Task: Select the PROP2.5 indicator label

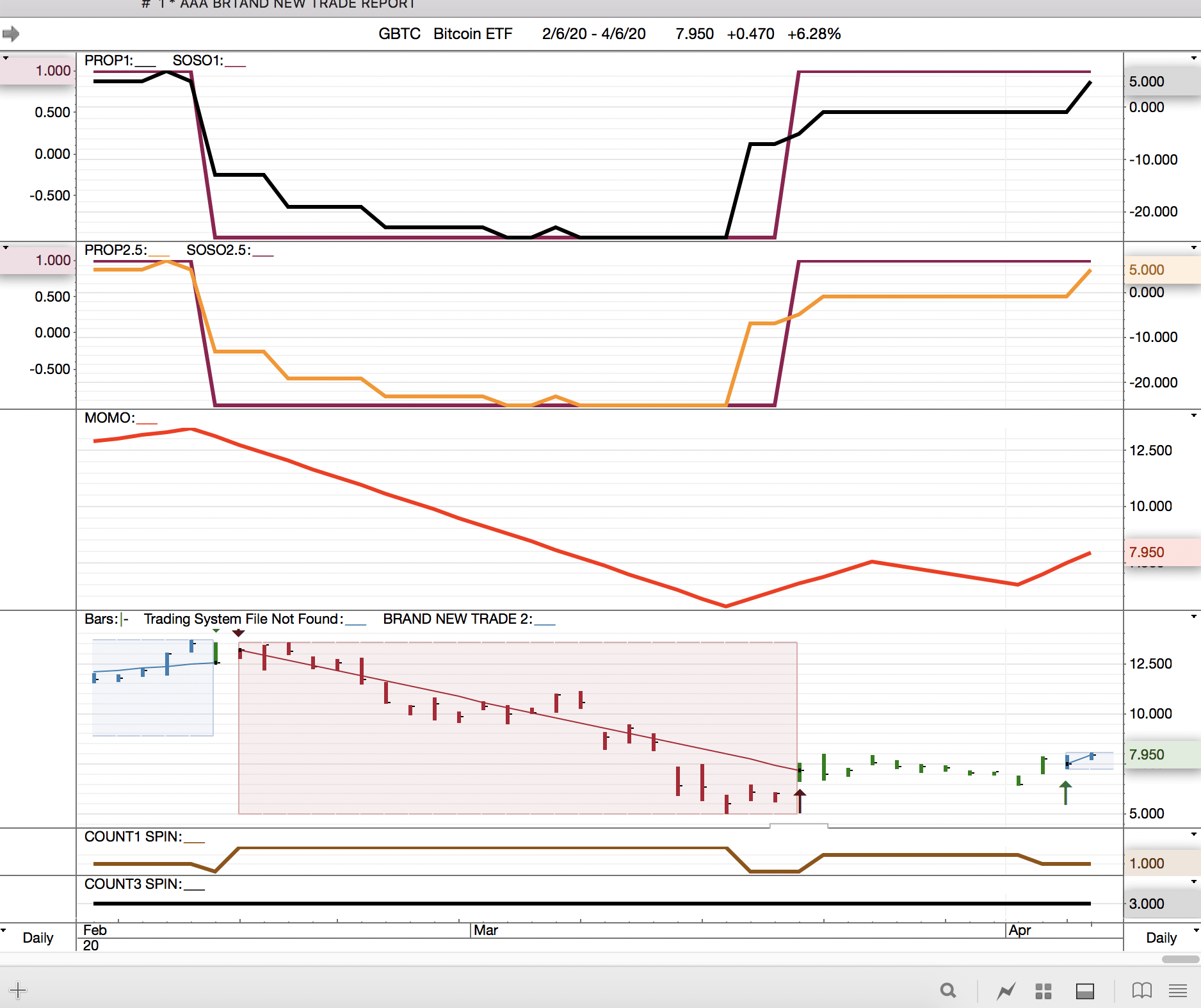Action: (x=127, y=250)
